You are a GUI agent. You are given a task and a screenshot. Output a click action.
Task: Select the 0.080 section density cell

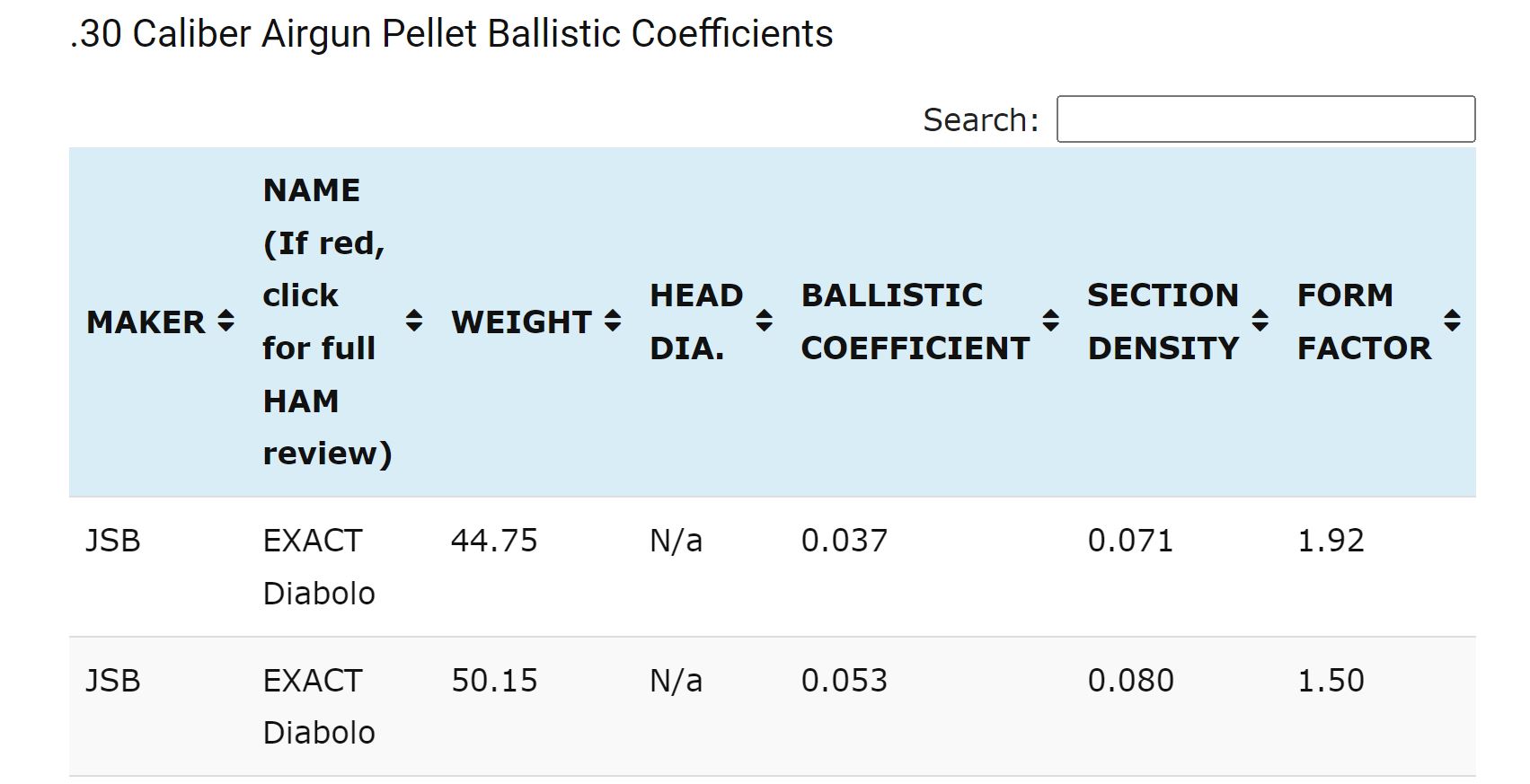pyautogui.click(x=1130, y=681)
